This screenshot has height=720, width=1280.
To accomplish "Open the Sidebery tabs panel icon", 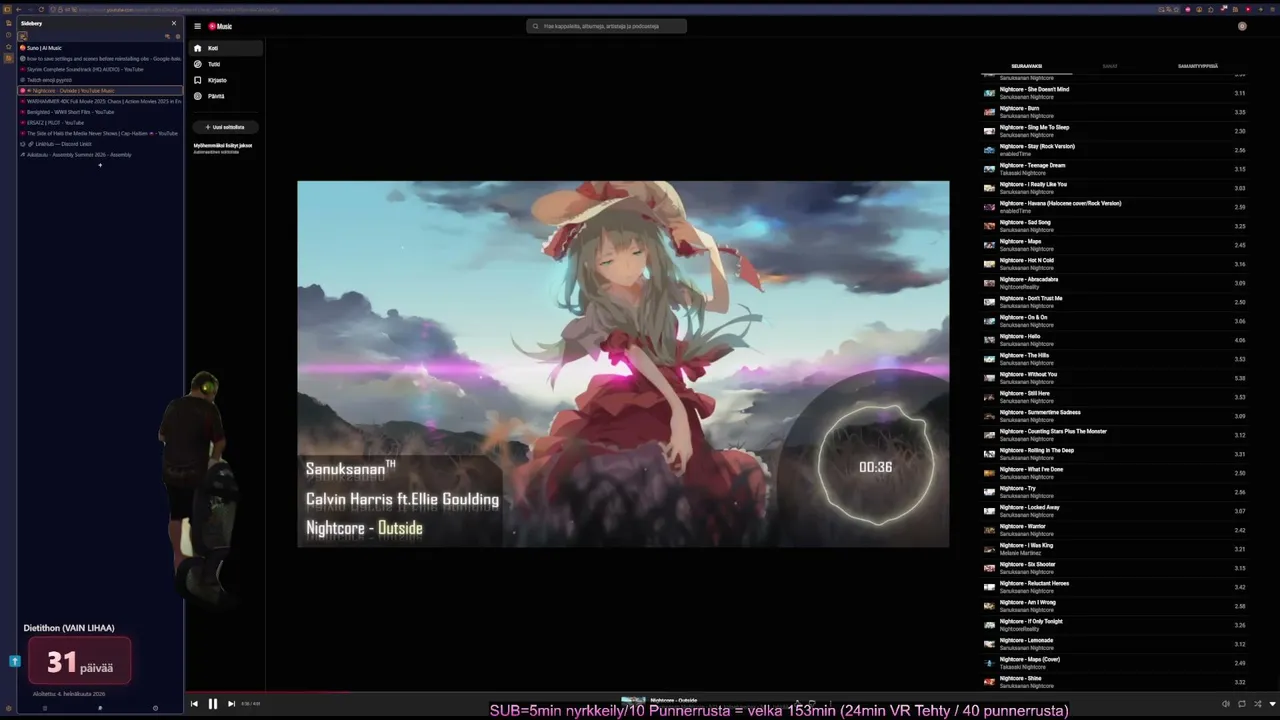I will [x=22, y=36].
